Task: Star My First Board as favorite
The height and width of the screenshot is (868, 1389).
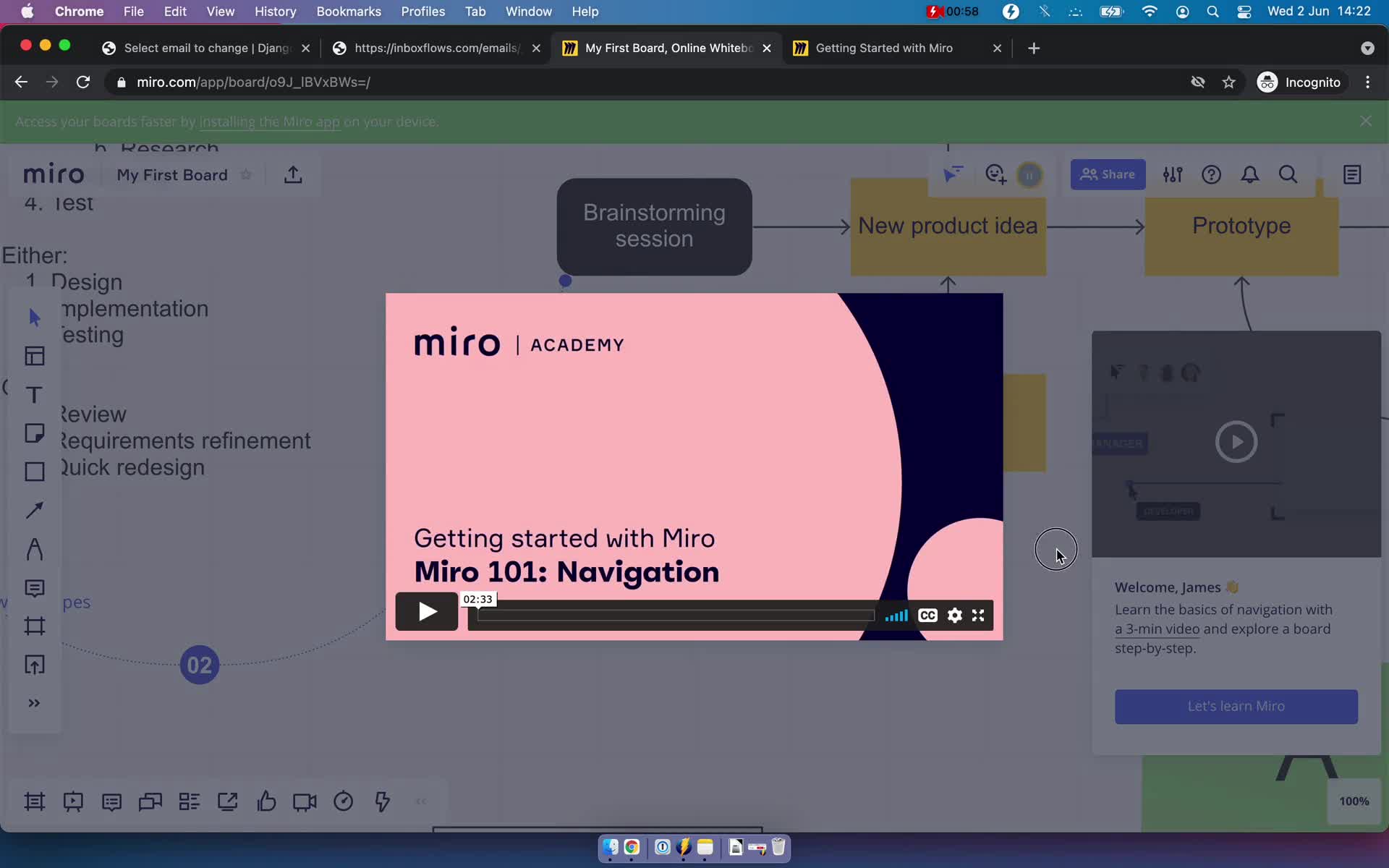Action: click(x=246, y=175)
